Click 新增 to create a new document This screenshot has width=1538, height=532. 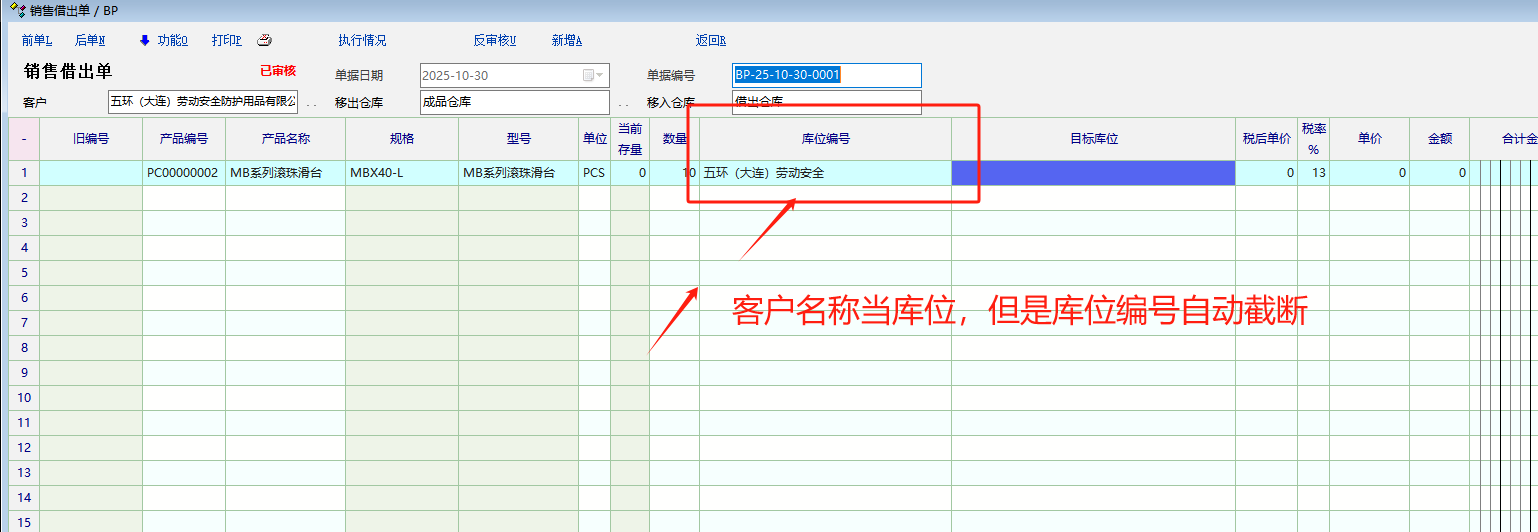[566, 41]
